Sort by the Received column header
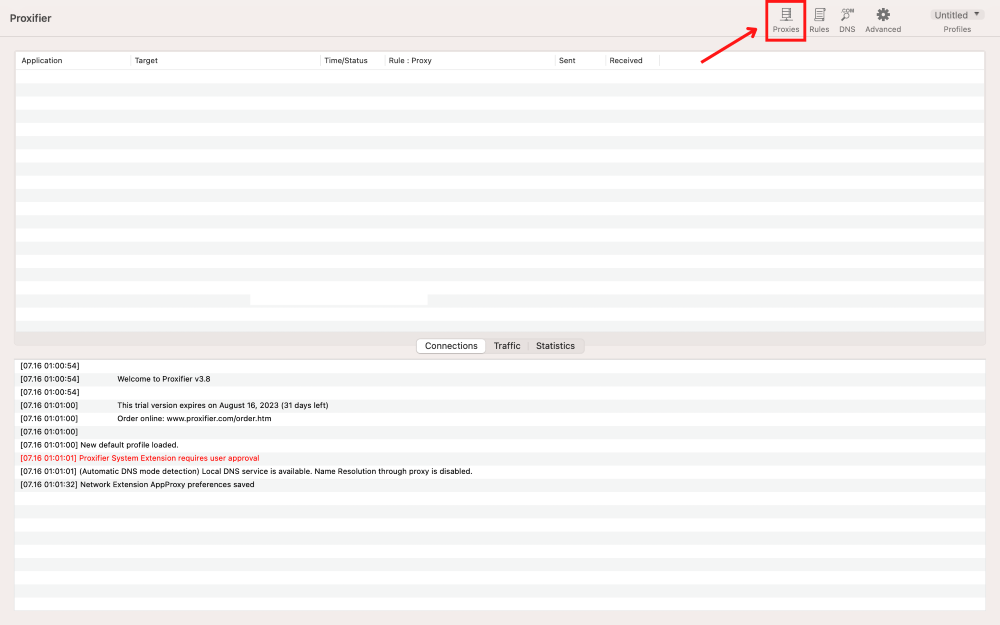The height and width of the screenshot is (625, 1000). [x=632, y=61]
